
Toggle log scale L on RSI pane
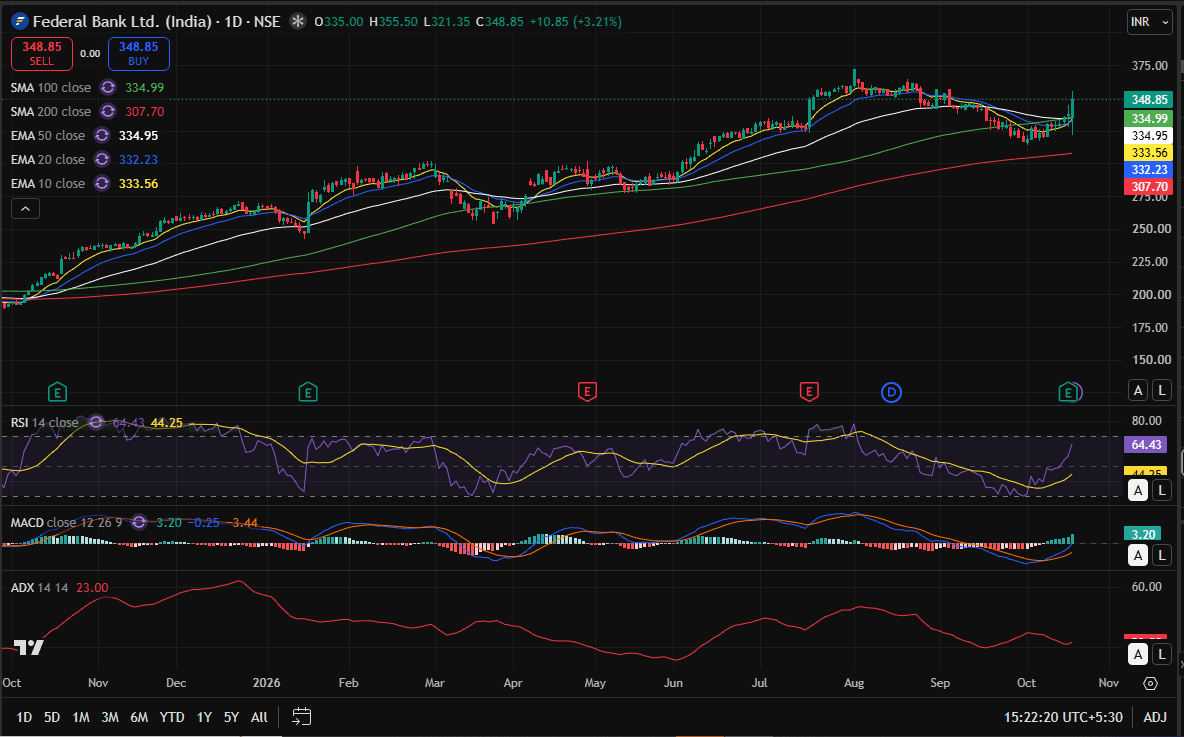point(1161,490)
